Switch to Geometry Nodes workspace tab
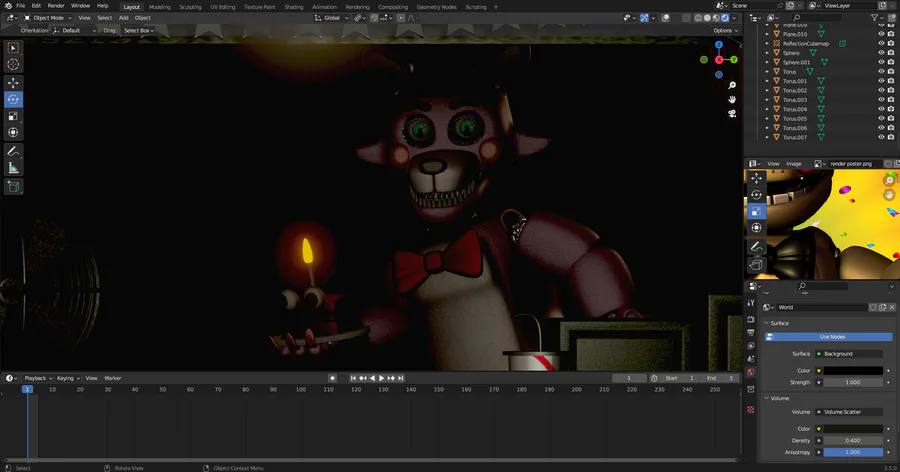Image resolution: width=900 pixels, height=472 pixels. (x=436, y=7)
